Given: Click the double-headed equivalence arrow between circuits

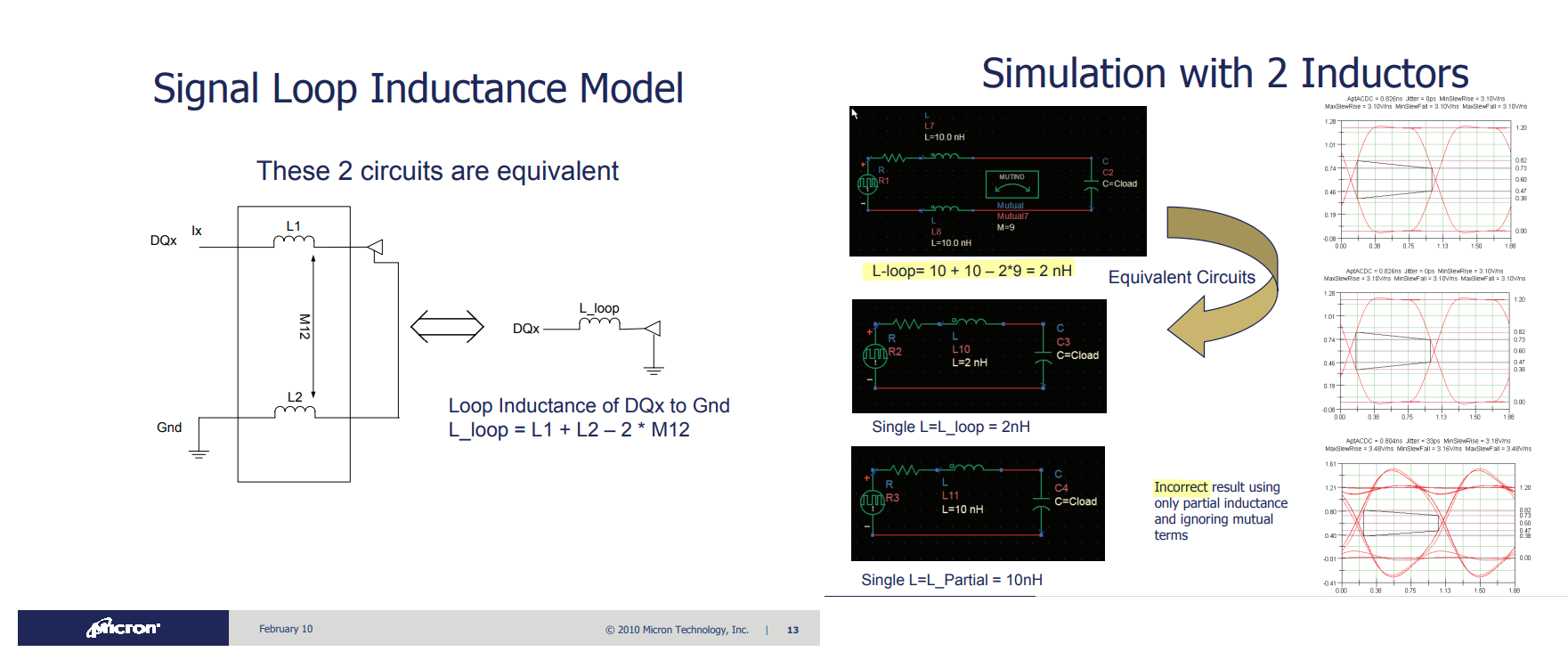Looking at the screenshot, I should tap(447, 327).
